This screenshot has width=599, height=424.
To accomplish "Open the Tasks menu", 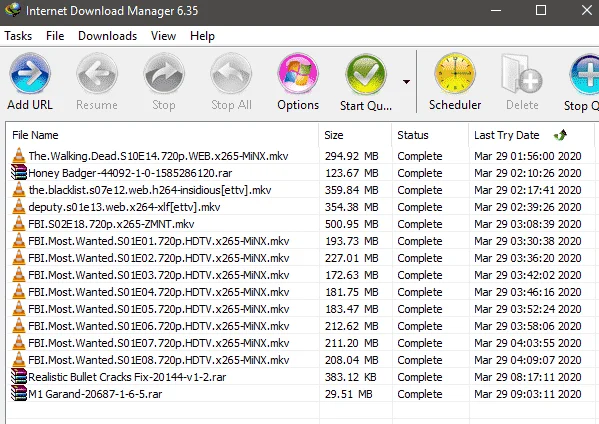I will (x=18, y=36).
